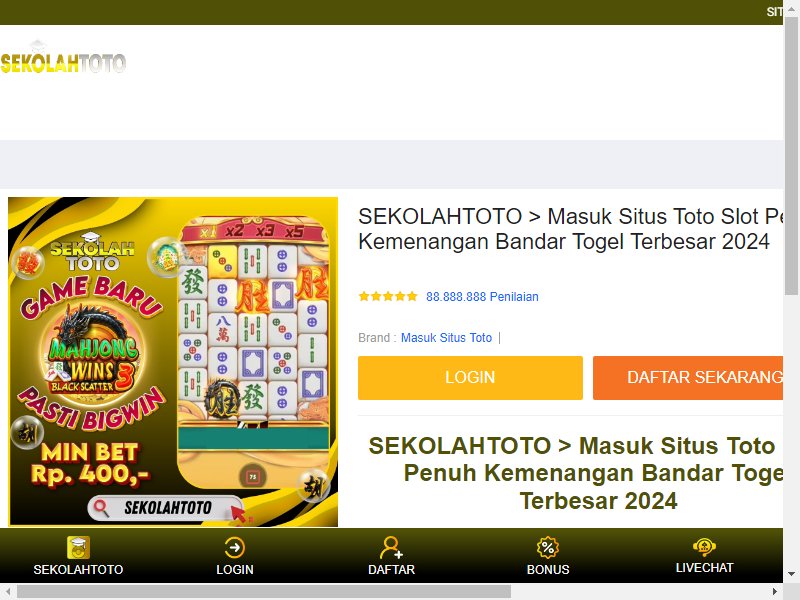800x600 pixels.
Task: Click the vertical scrollbar thumb
Action: tap(791, 155)
